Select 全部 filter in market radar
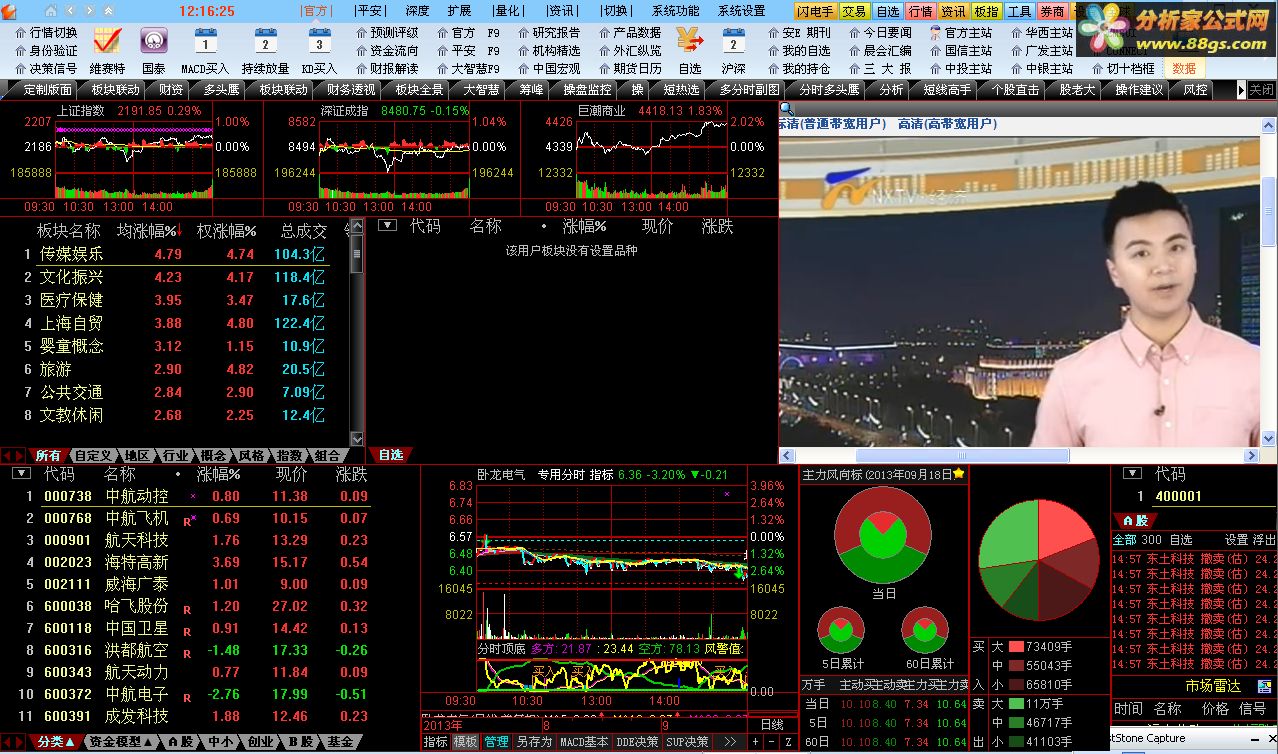This screenshot has height=754, width=1278. pyautogui.click(x=1125, y=539)
